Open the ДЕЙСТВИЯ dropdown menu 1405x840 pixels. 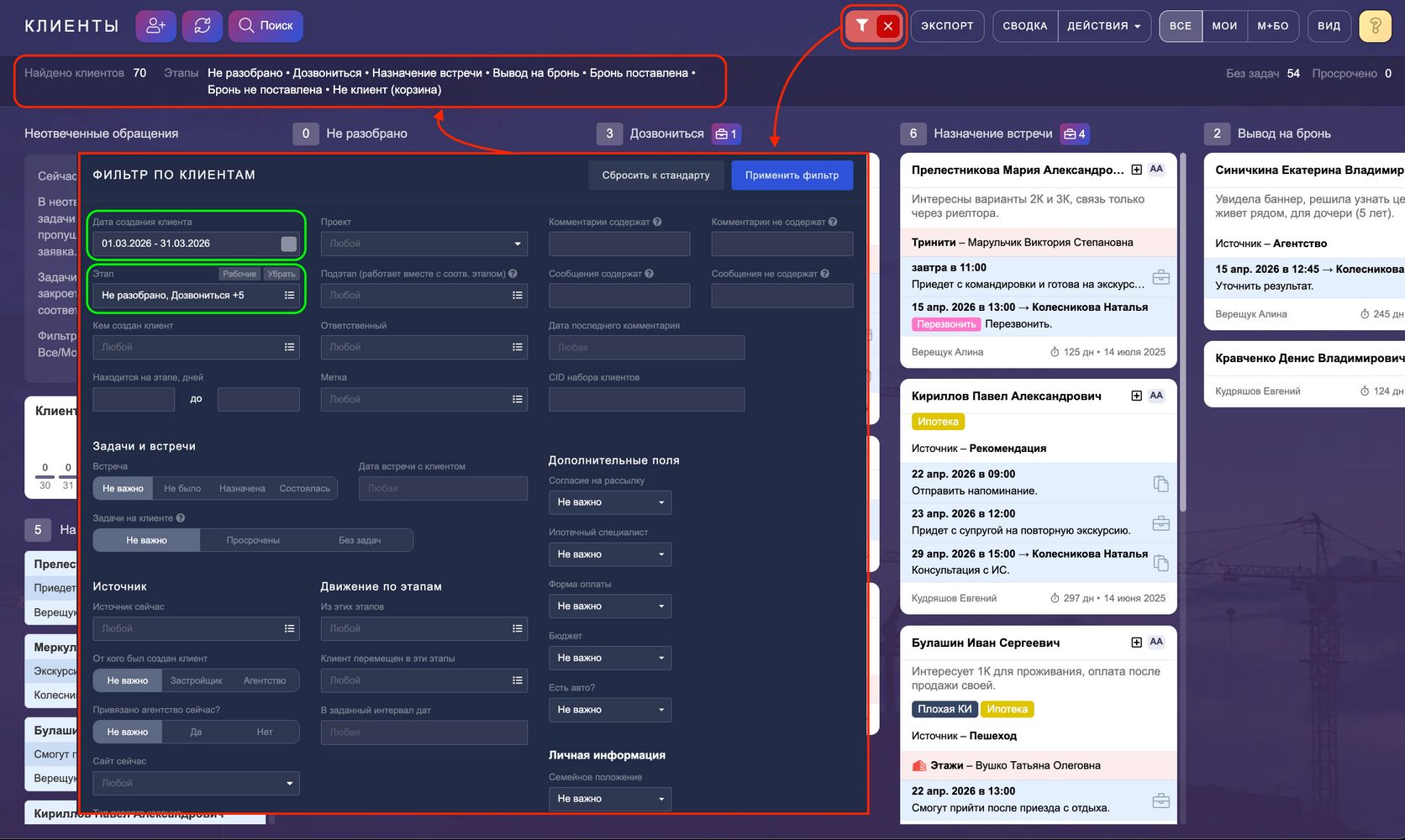1103,26
